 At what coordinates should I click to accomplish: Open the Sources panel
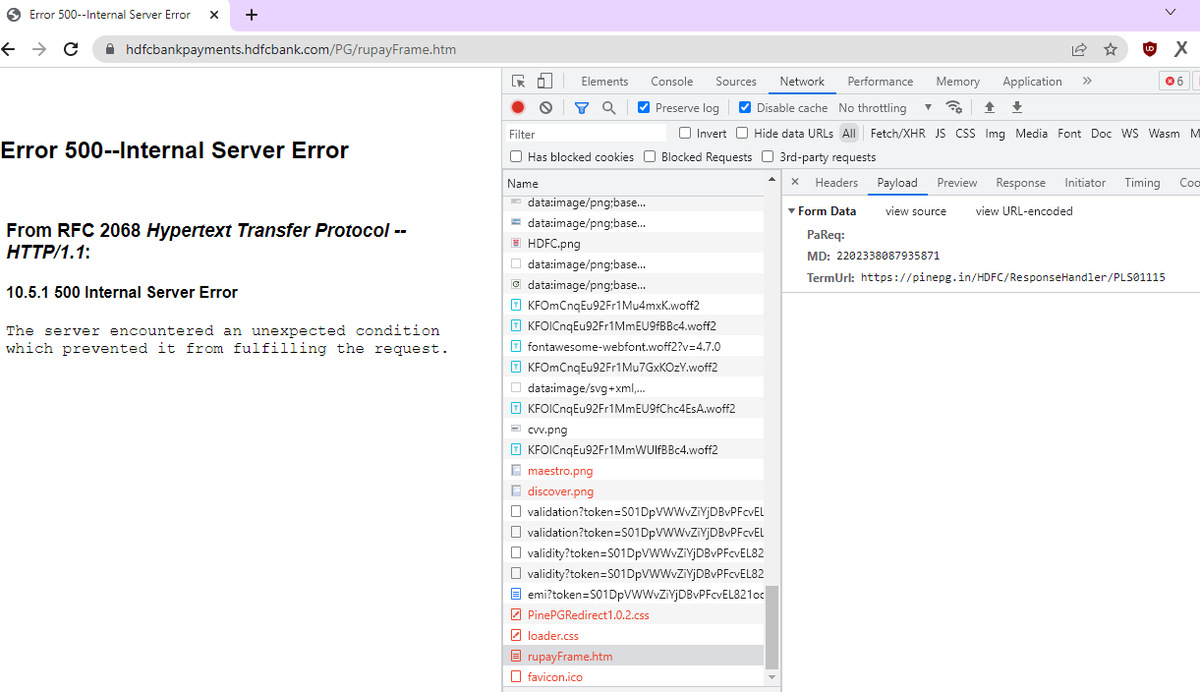(x=736, y=81)
